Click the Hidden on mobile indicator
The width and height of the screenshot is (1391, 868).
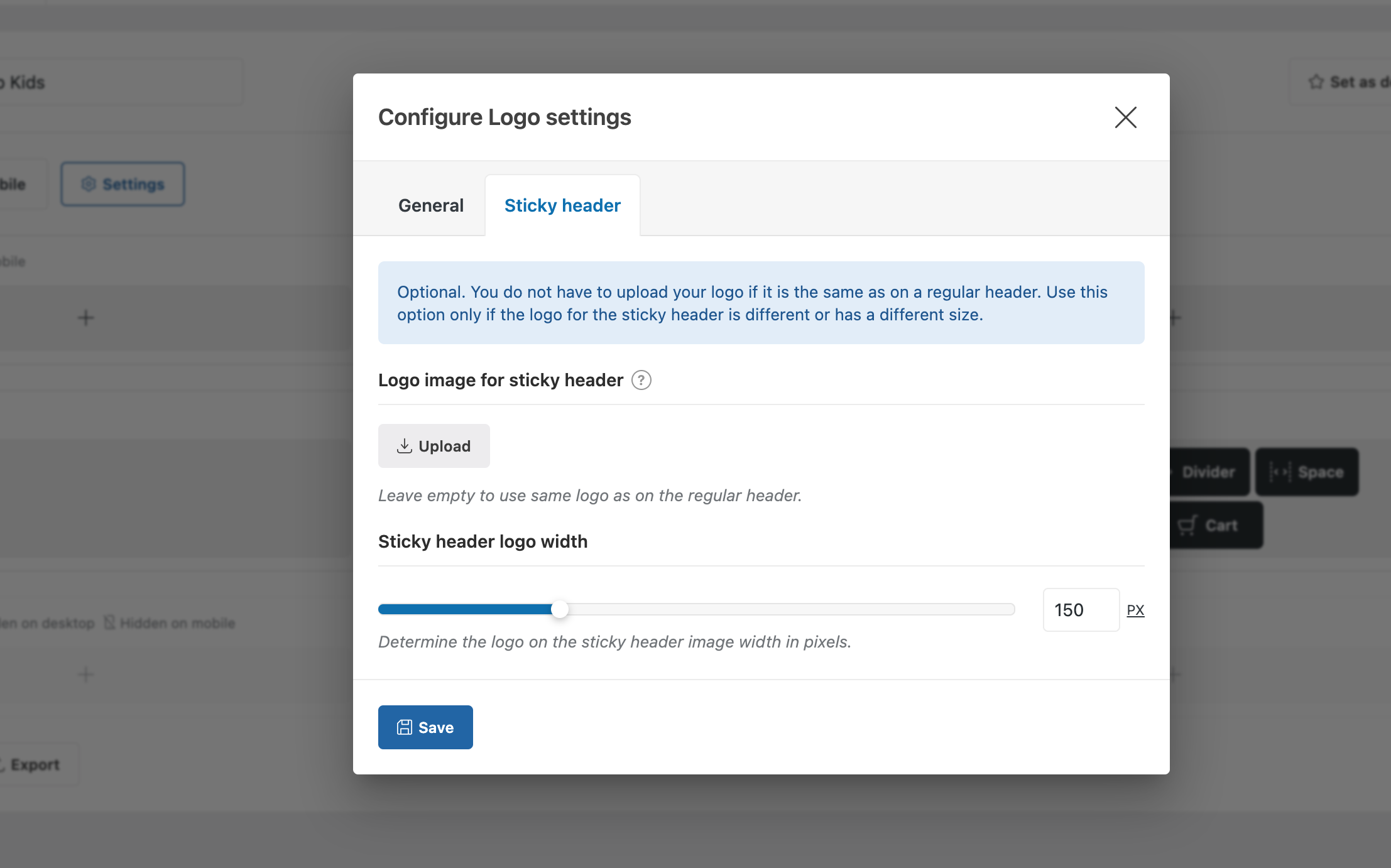tap(170, 623)
